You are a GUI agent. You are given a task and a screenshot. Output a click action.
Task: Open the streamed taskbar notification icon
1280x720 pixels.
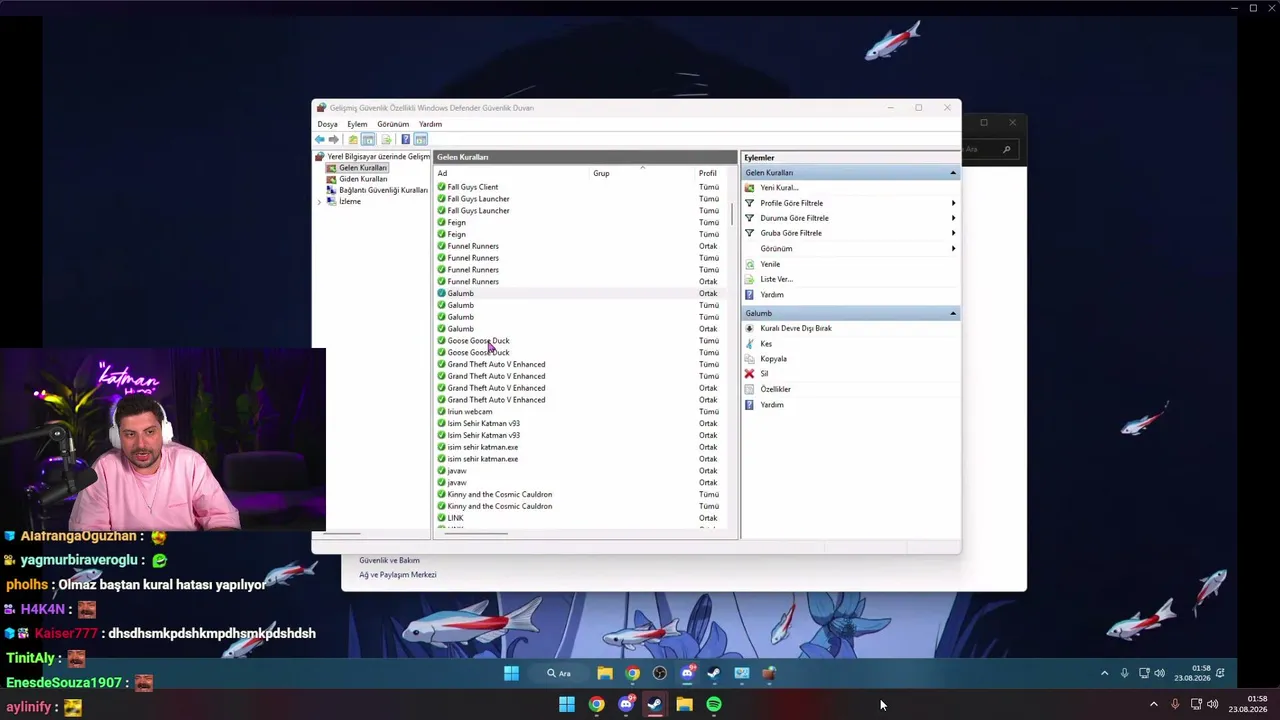[x=1220, y=673]
